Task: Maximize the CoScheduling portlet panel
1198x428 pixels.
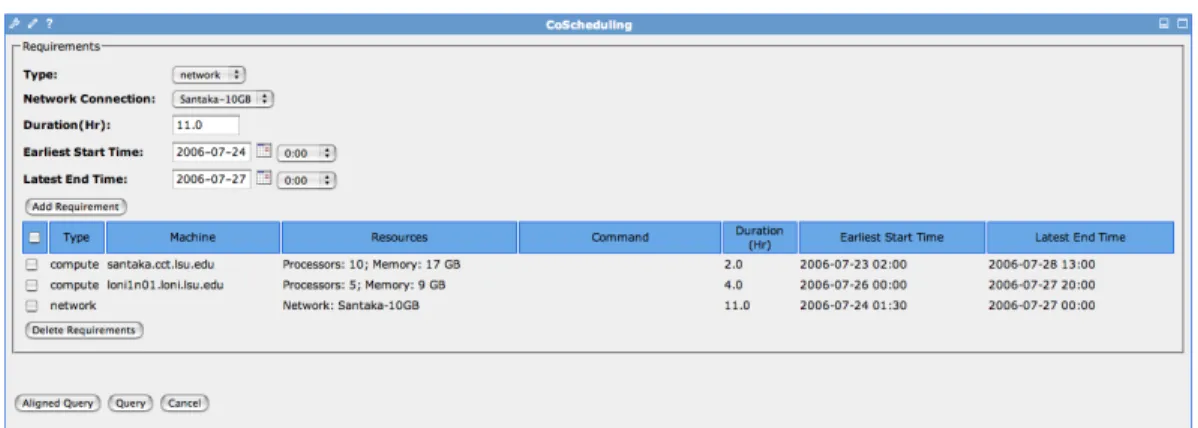Action: tap(1182, 24)
